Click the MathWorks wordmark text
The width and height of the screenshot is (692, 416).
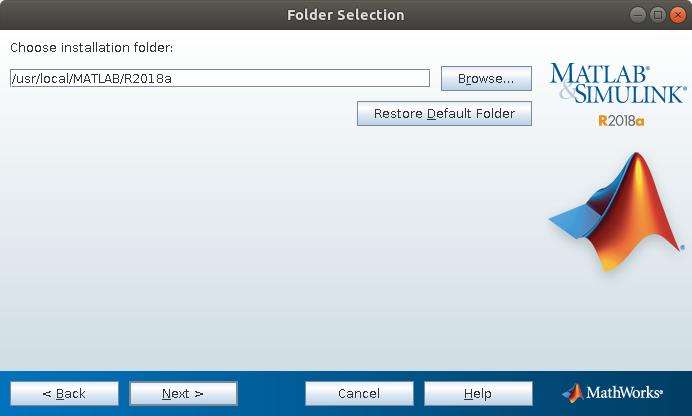[x=624, y=392]
